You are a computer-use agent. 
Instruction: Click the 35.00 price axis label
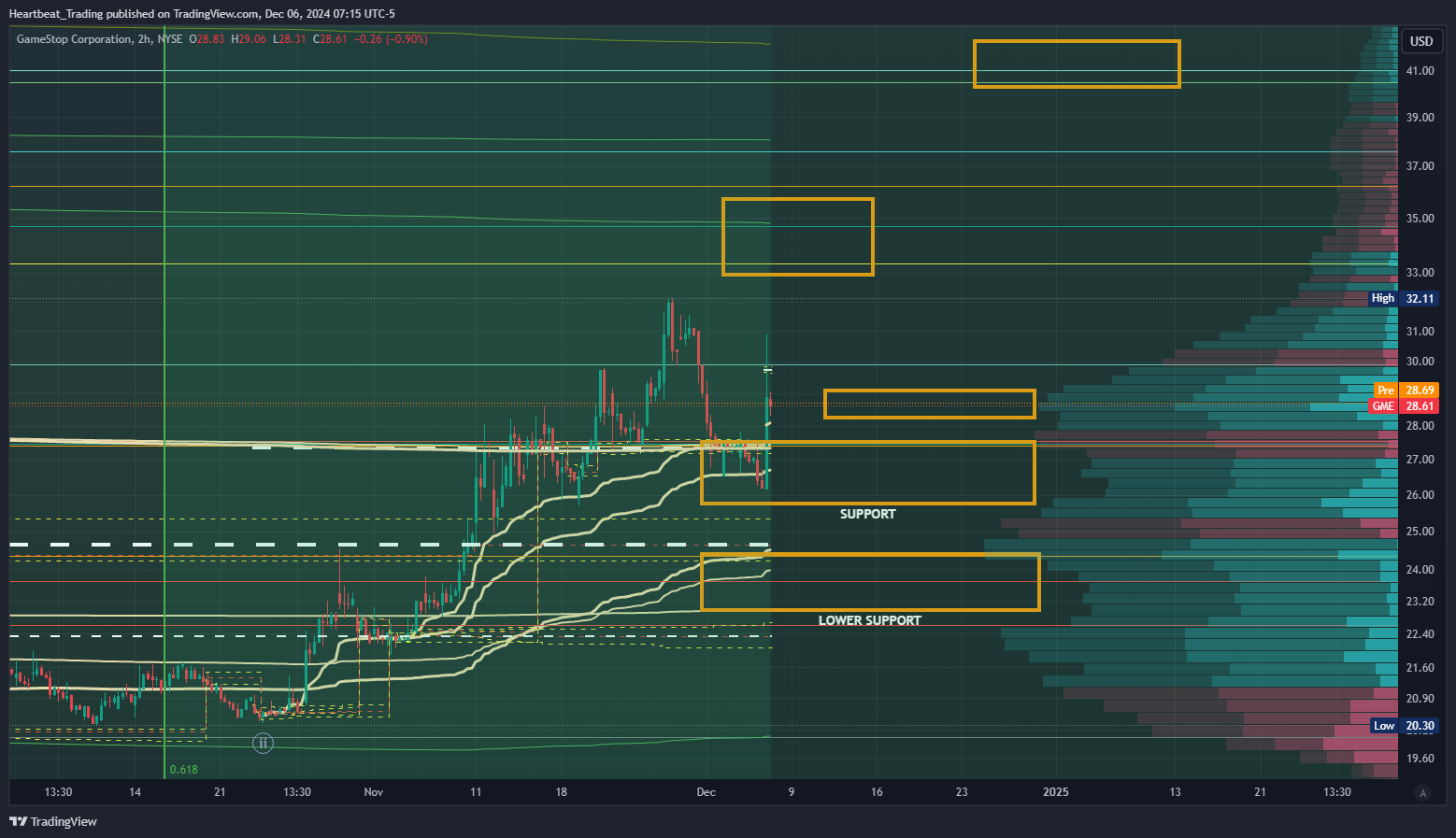click(x=1420, y=219)
